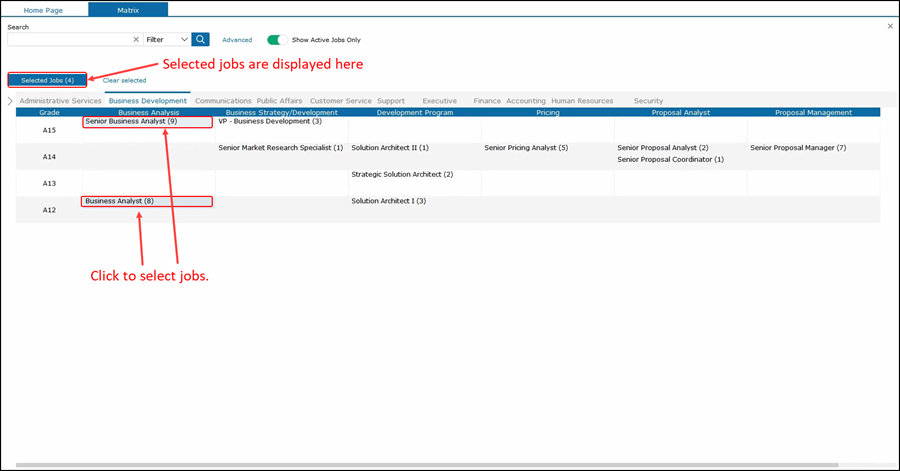Image resolution: width=900 pixels, height=471 pixels.
Task: Choose Senior Proposal Manager (7) job
Action: [798, 148]
